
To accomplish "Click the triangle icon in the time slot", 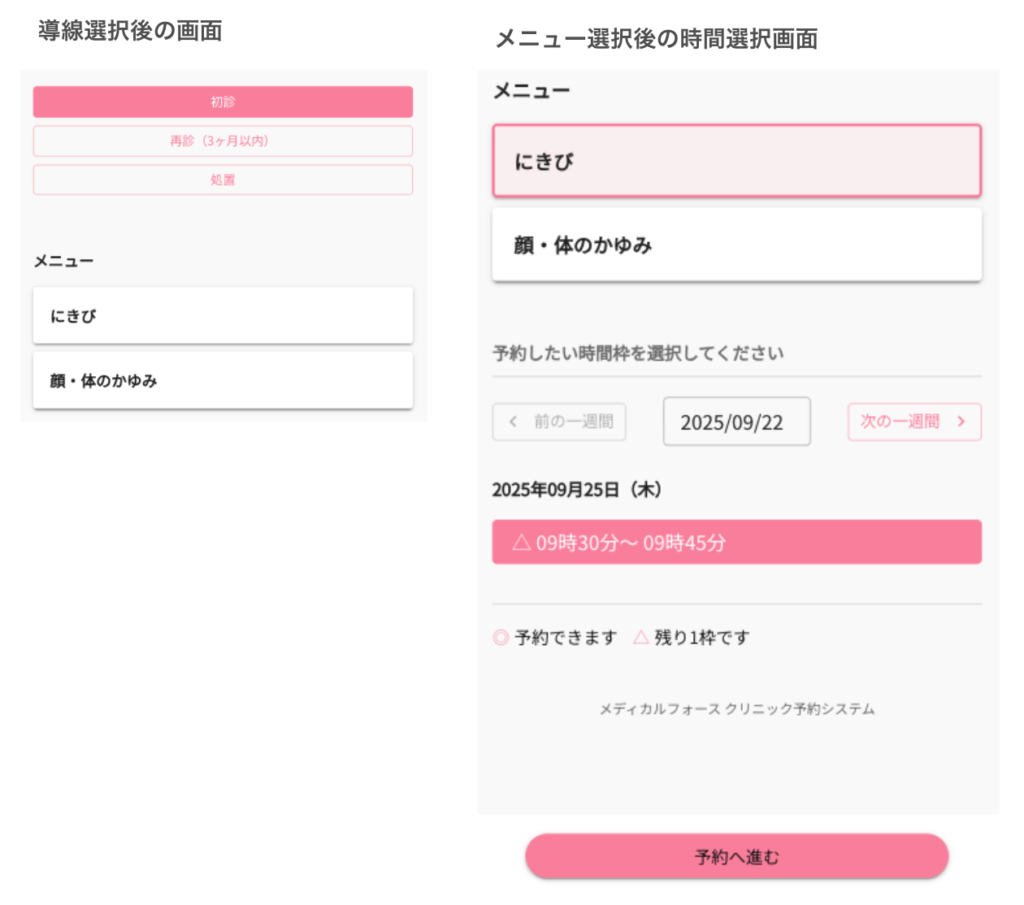I will [x=520, y=543].
